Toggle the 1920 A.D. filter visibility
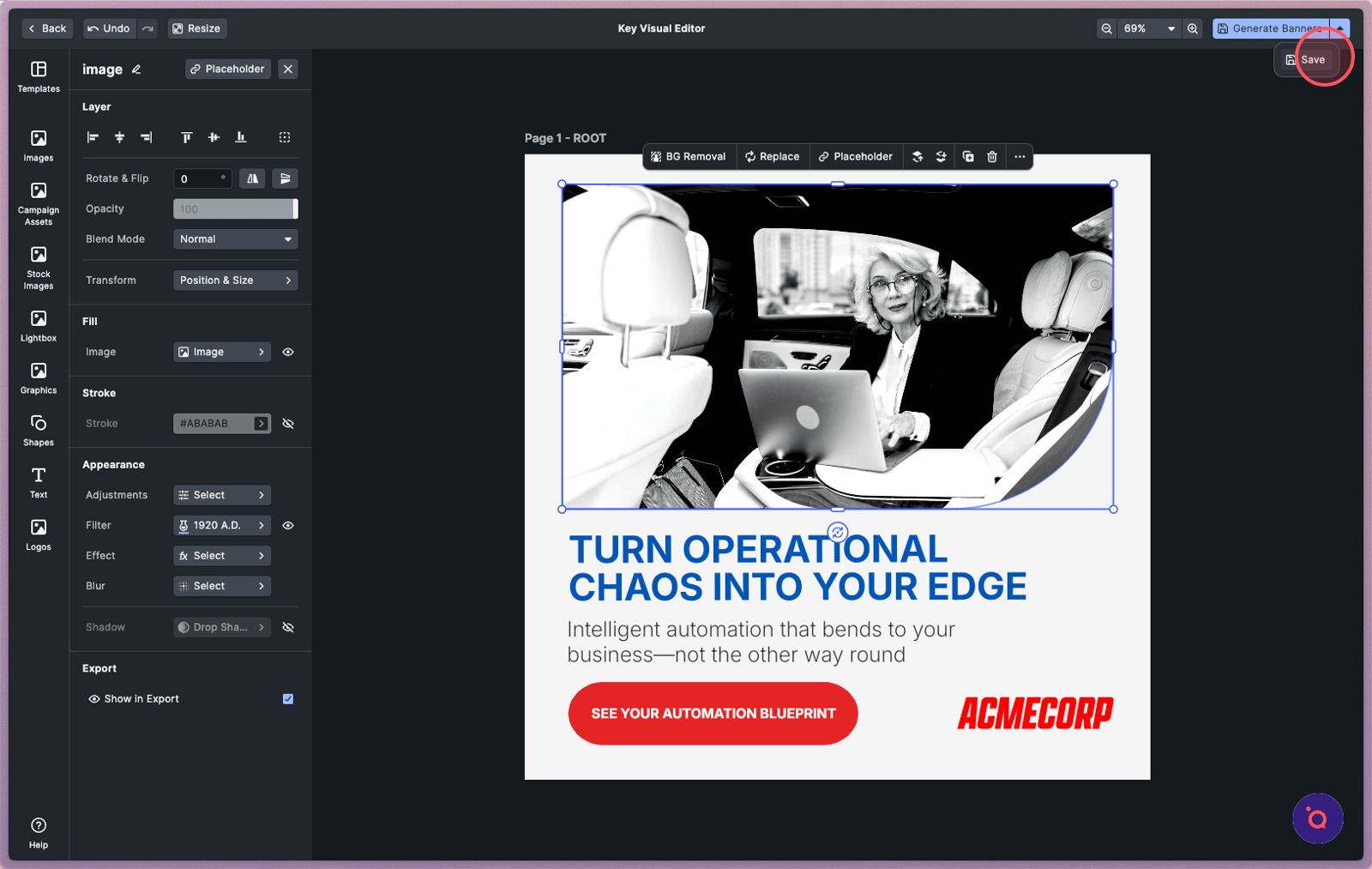This screenshot has height=869, width=1372. click(288, 526)
